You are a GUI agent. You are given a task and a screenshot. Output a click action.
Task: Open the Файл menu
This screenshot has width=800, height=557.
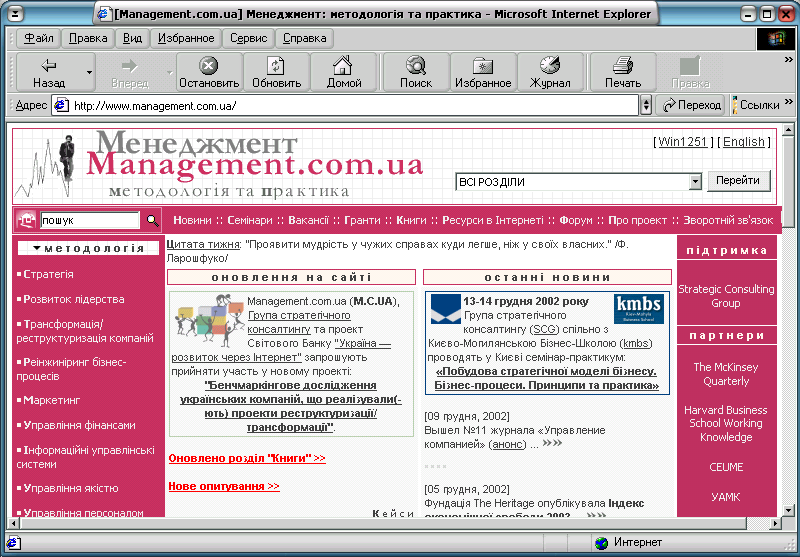[x=39, y=38]
